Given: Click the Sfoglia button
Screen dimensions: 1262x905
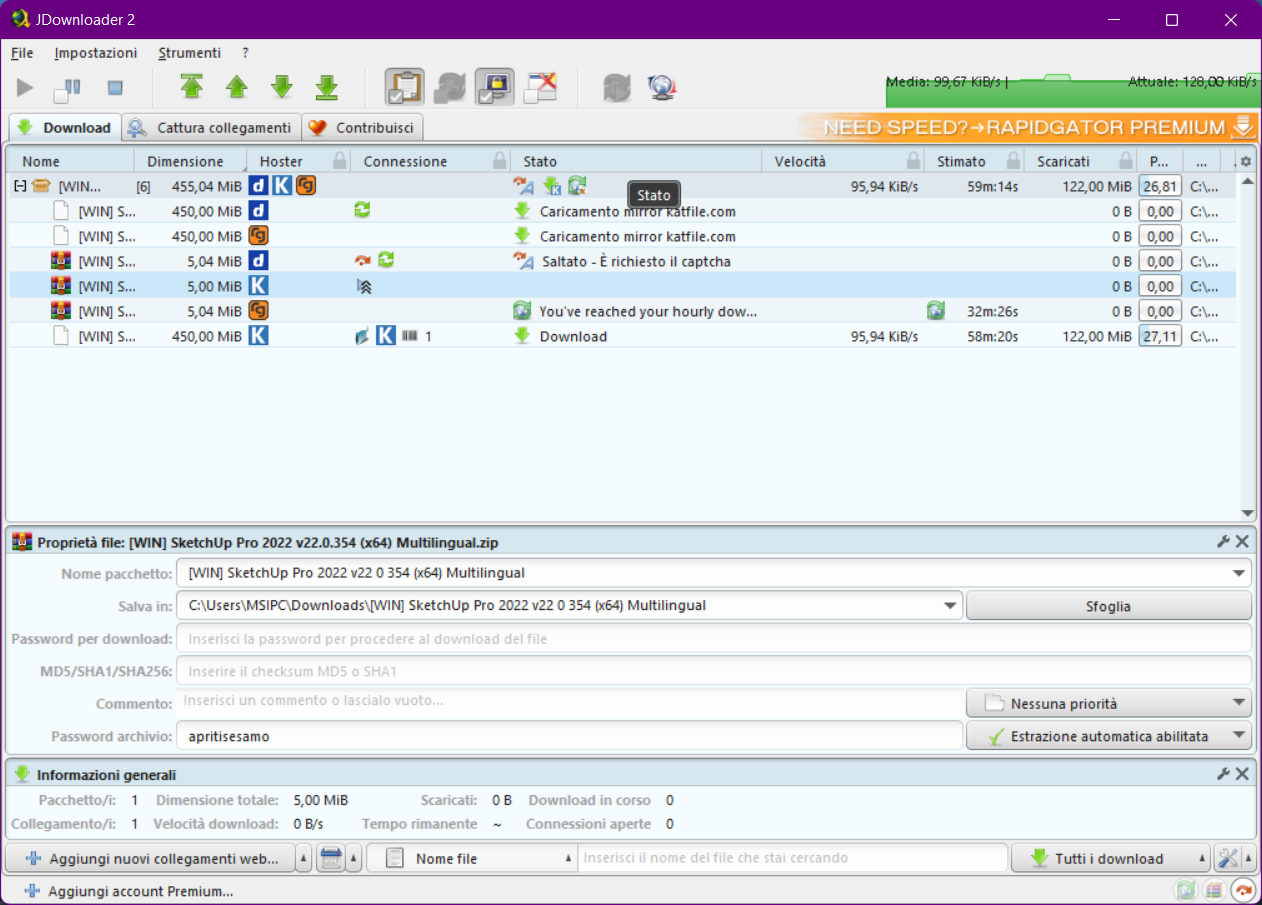Looking at the screenshot, I should [x=1108, y=606].
